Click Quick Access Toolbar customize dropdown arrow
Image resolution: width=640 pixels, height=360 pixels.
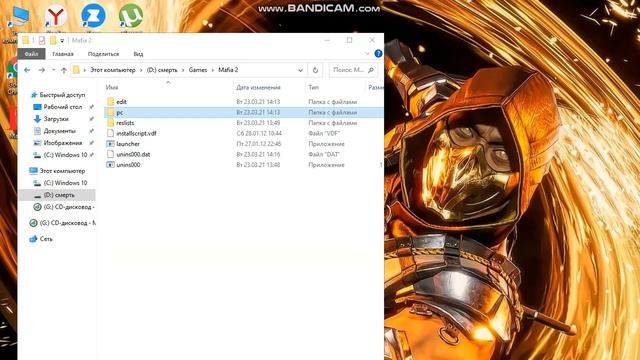pos(62,40)
